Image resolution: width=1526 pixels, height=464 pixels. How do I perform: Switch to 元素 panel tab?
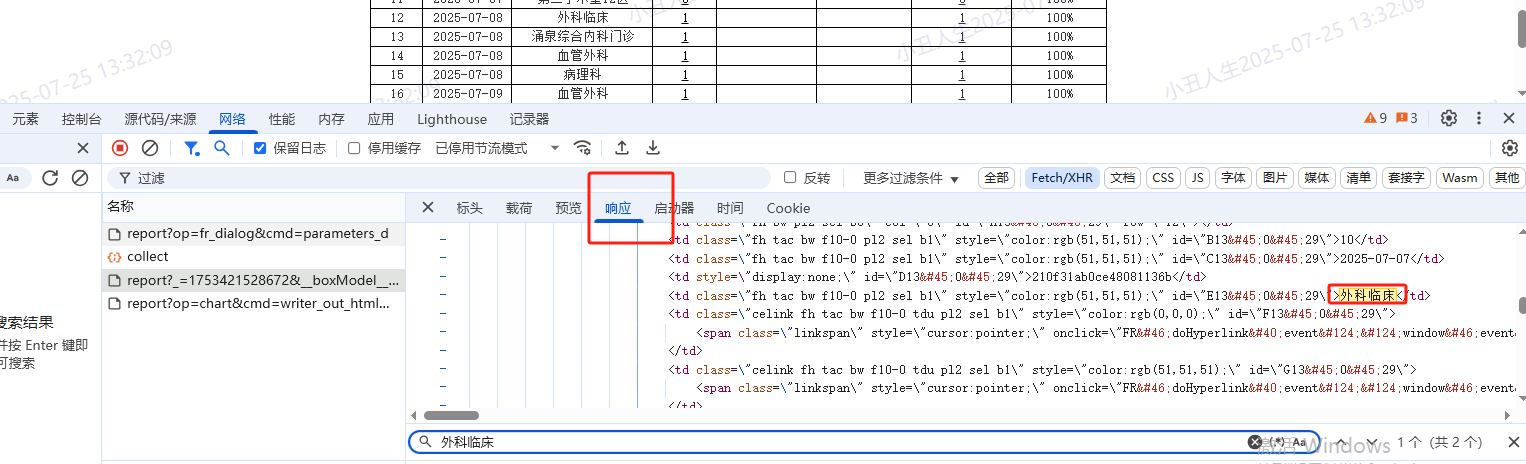26,119
